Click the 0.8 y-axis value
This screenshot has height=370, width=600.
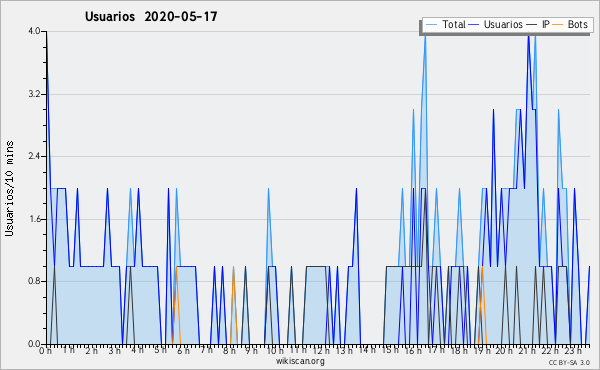click(34, 282)
